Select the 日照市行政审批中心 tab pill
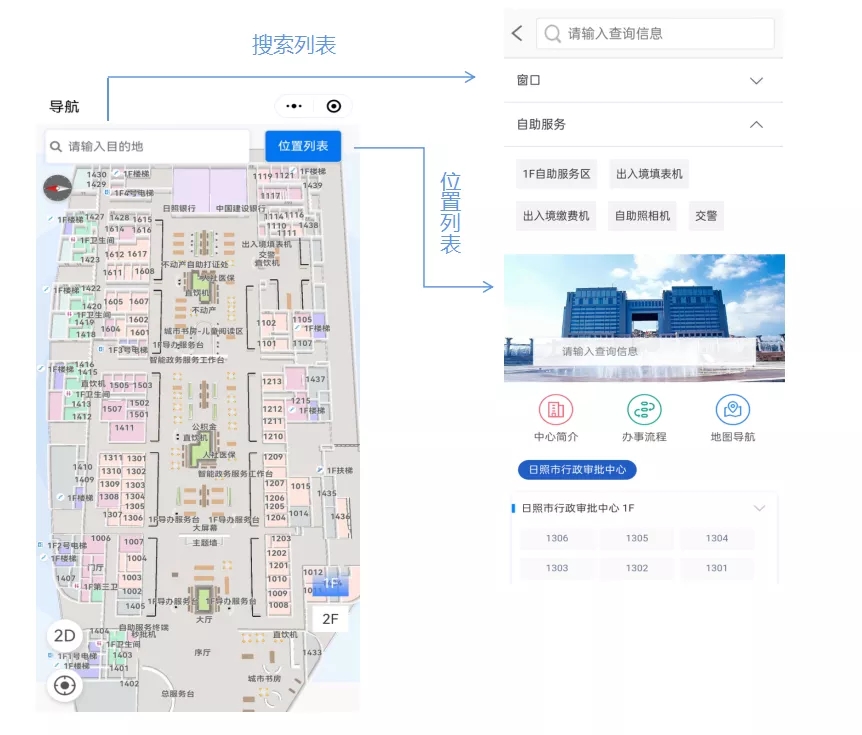 pyautogui.click(x=577, y=470)
